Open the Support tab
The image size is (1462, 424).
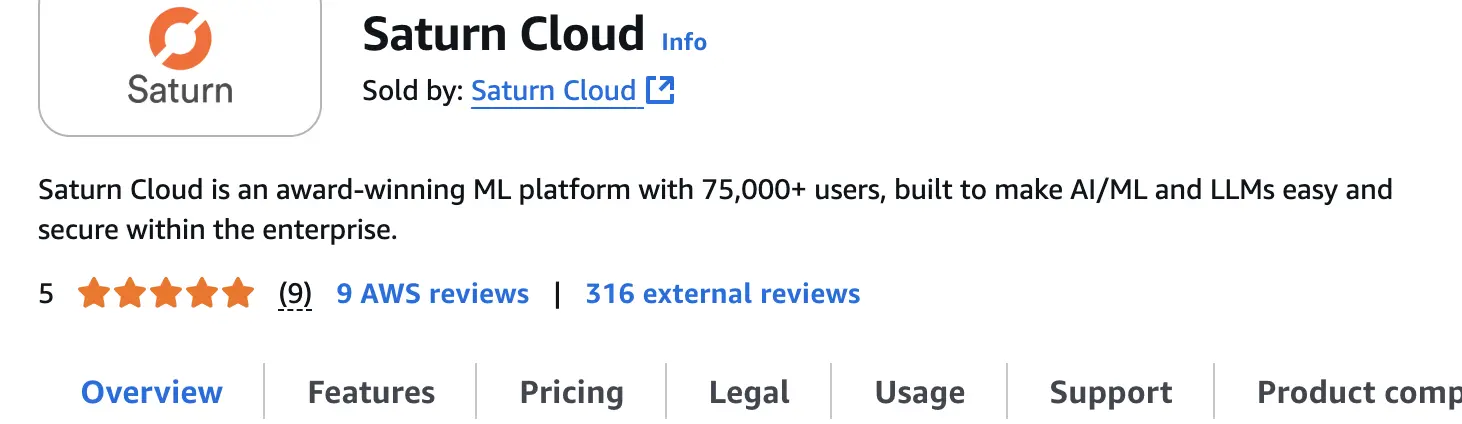point(1110,392)
